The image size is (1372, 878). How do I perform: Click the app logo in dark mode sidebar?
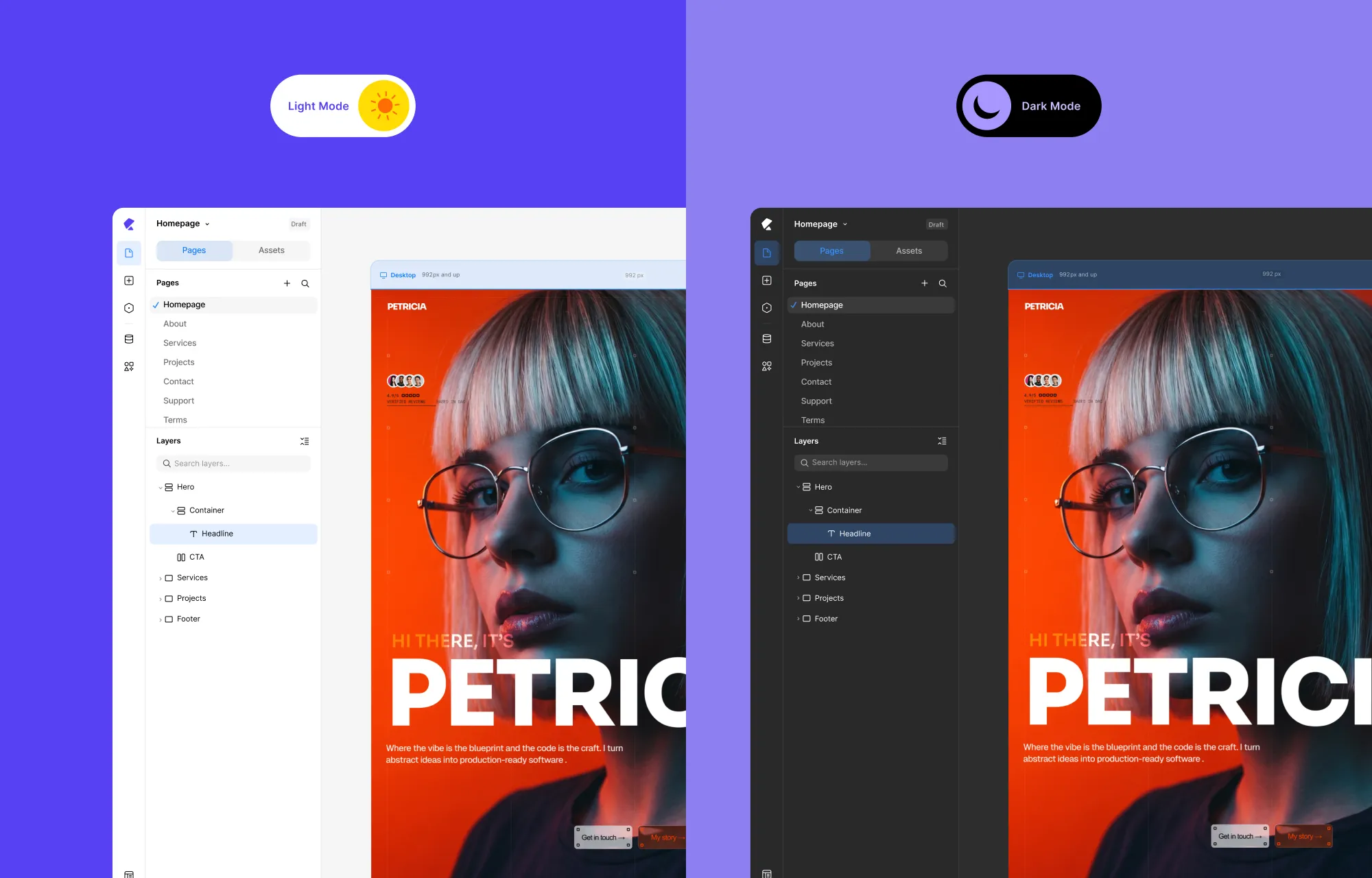coord(767,224)
